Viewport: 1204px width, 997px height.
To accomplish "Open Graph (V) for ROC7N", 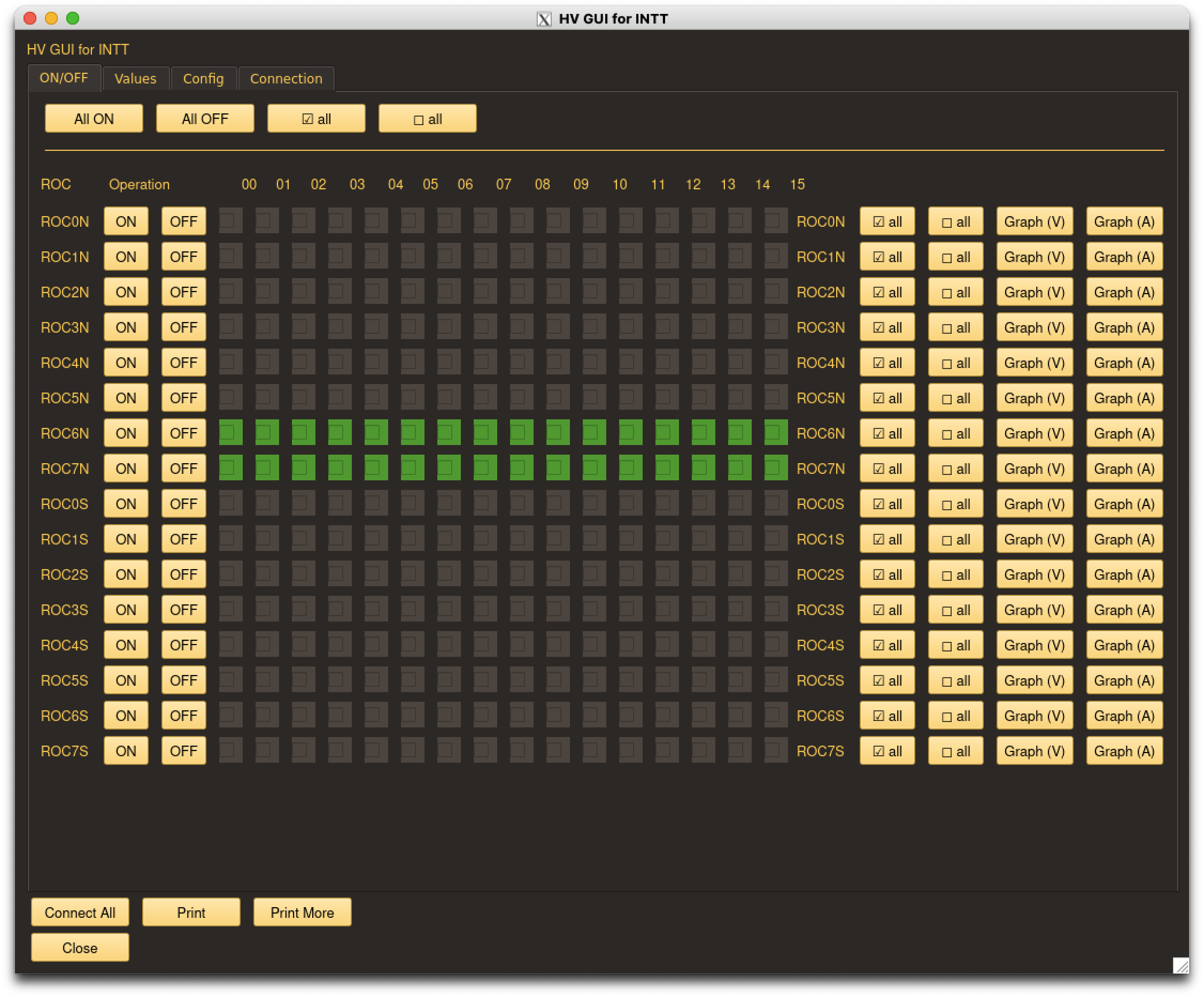I will 1034,469.
